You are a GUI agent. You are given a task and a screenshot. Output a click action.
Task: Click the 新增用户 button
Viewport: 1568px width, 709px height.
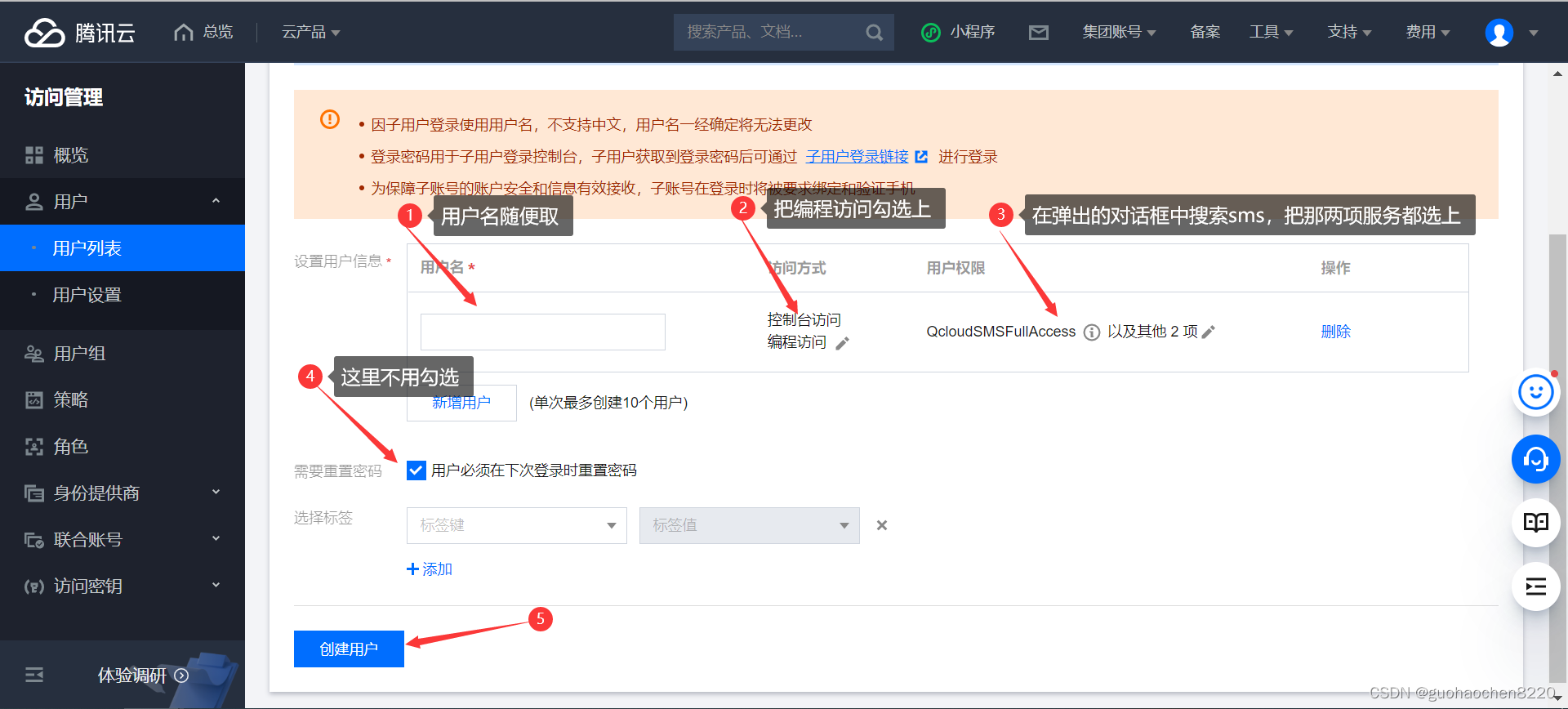coord(461,403)
